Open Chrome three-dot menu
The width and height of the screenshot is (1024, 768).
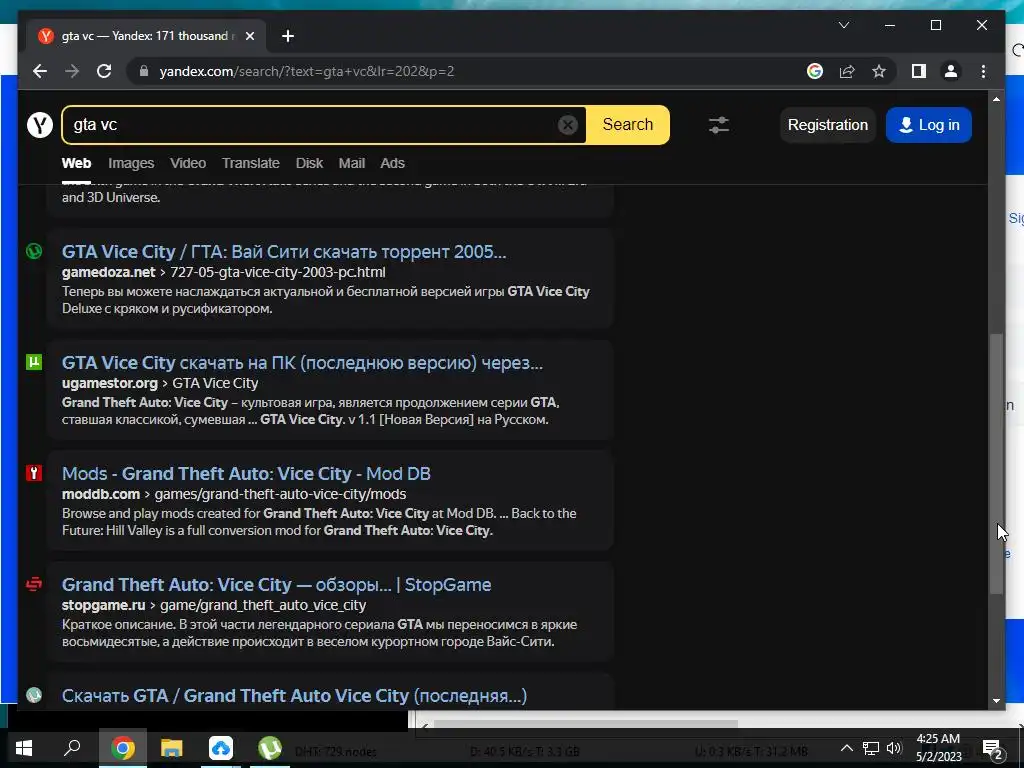point(984,71)
